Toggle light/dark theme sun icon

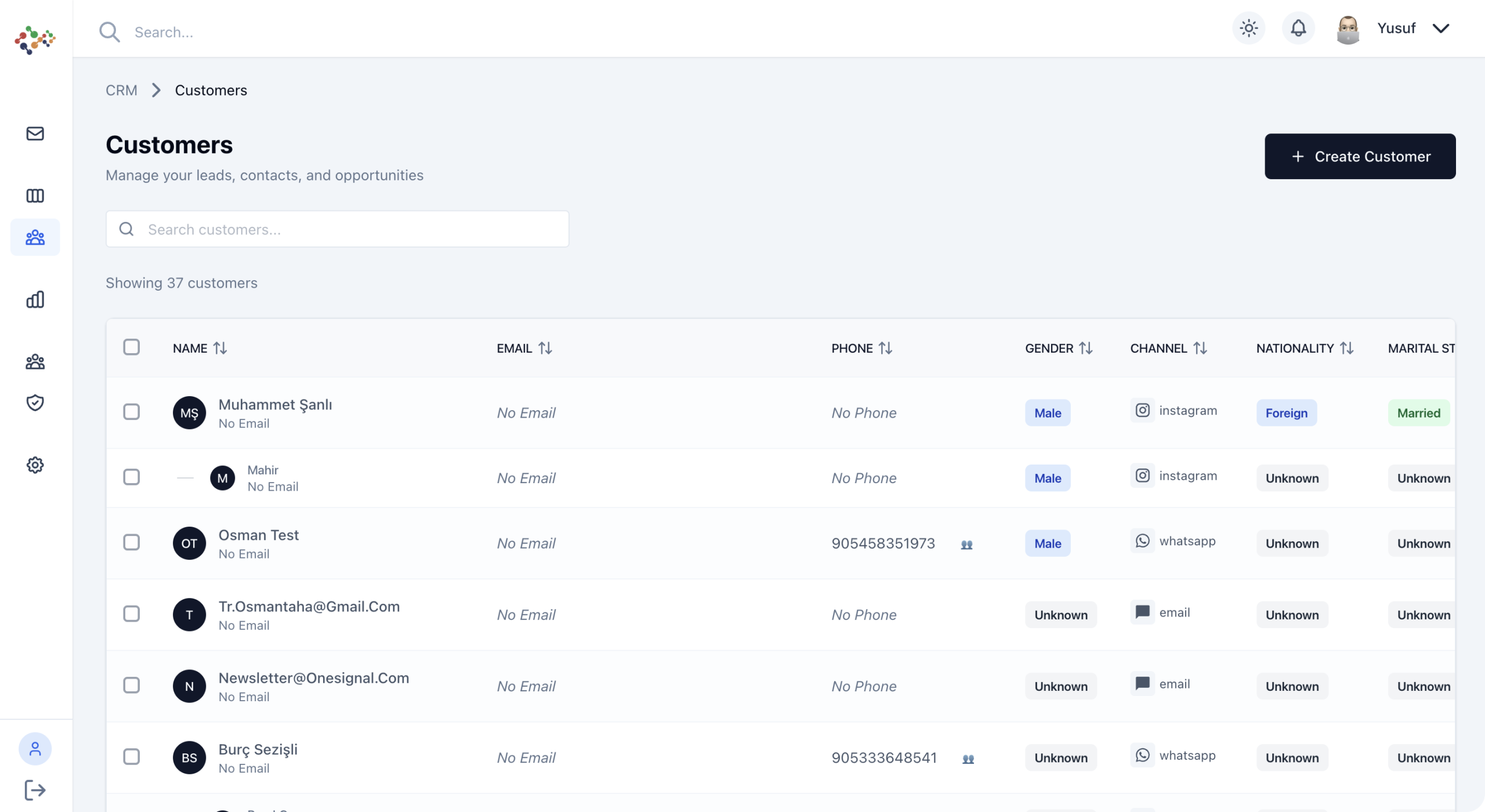[x=1248, y=28]
